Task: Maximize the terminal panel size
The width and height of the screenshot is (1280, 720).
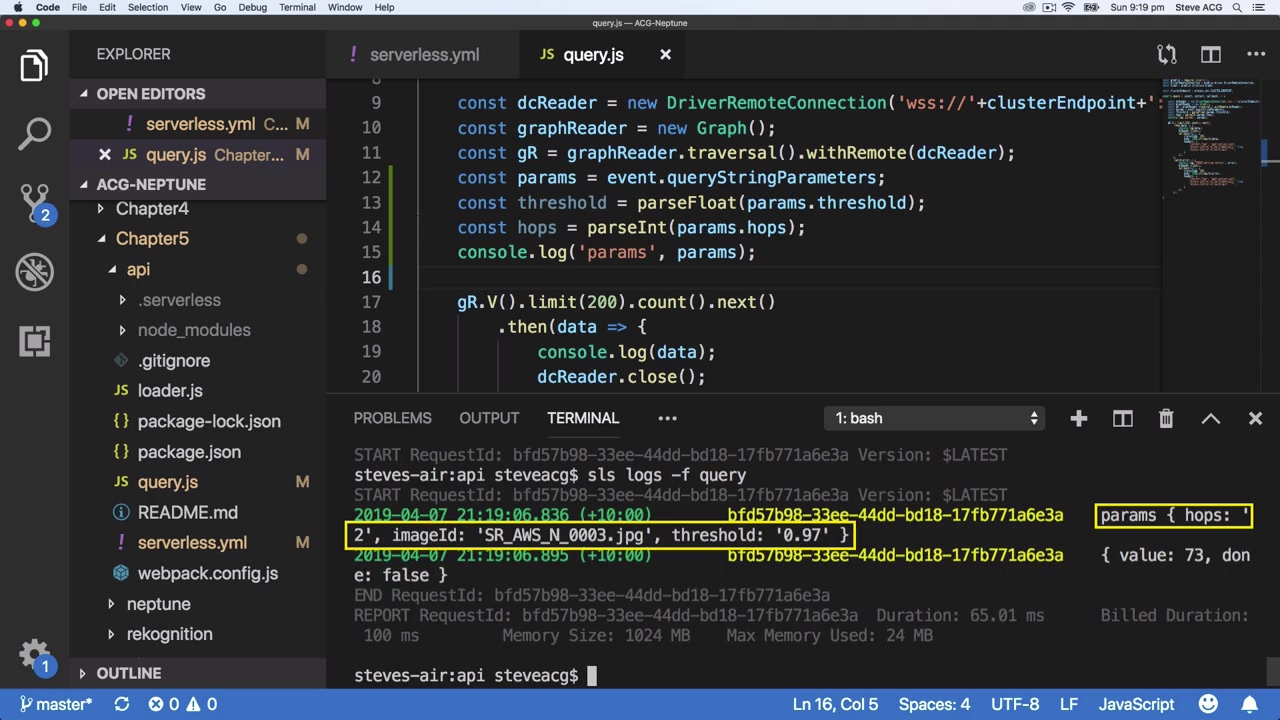Action: click(1210, 418)
